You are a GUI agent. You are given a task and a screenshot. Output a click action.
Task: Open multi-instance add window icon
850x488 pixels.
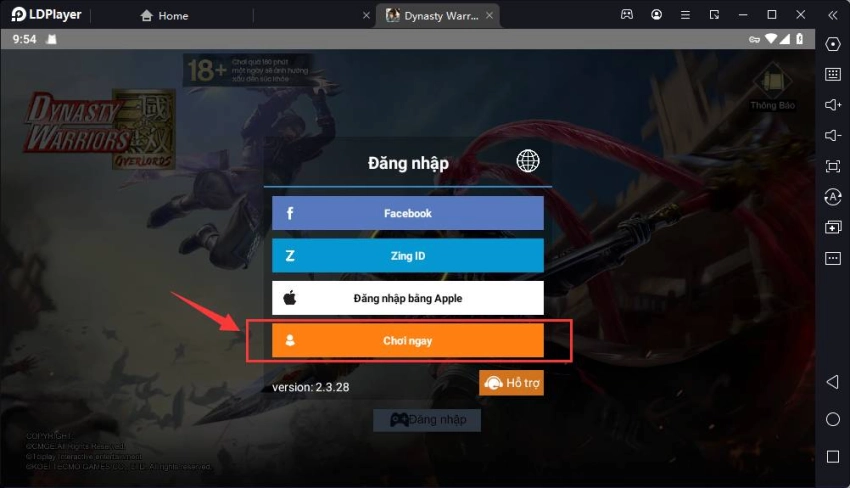pos(833,227)
